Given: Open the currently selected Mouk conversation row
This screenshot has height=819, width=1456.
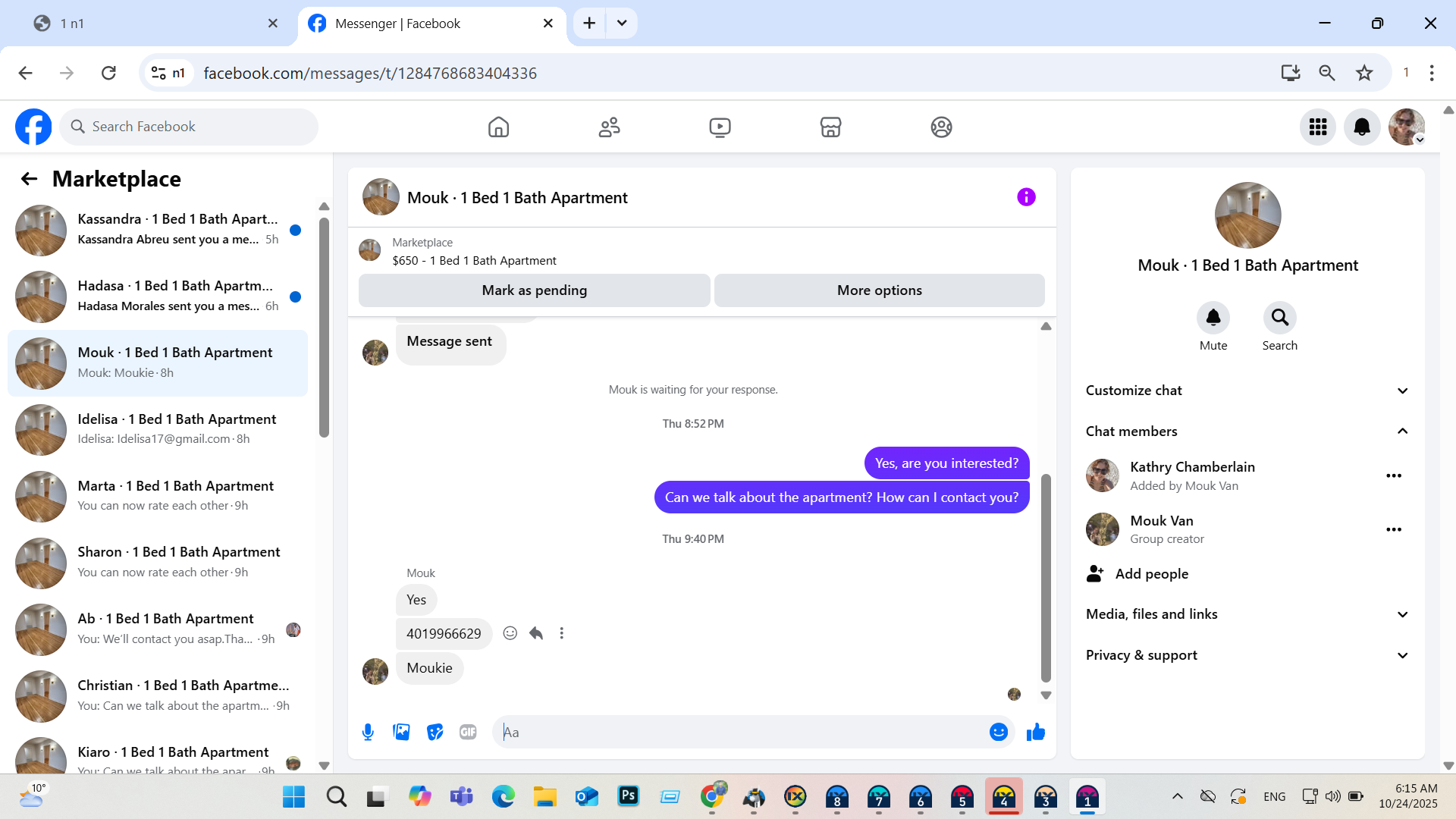Looking at the screenshot, I should 158,363.
